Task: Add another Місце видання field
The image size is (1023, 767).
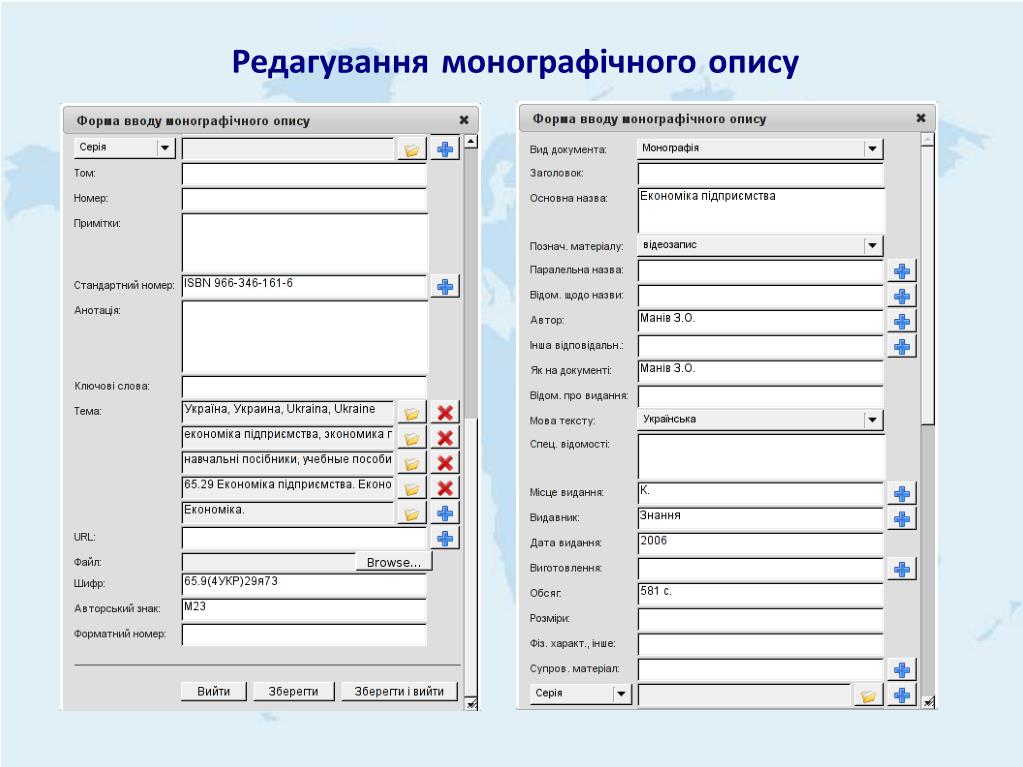Action: [902, 494]
